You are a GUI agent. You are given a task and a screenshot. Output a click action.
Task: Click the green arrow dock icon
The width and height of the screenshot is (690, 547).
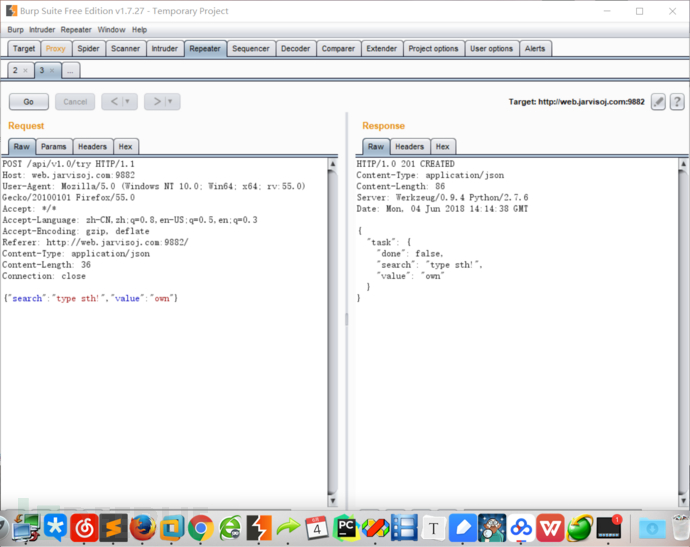click(x=288, y=527)
